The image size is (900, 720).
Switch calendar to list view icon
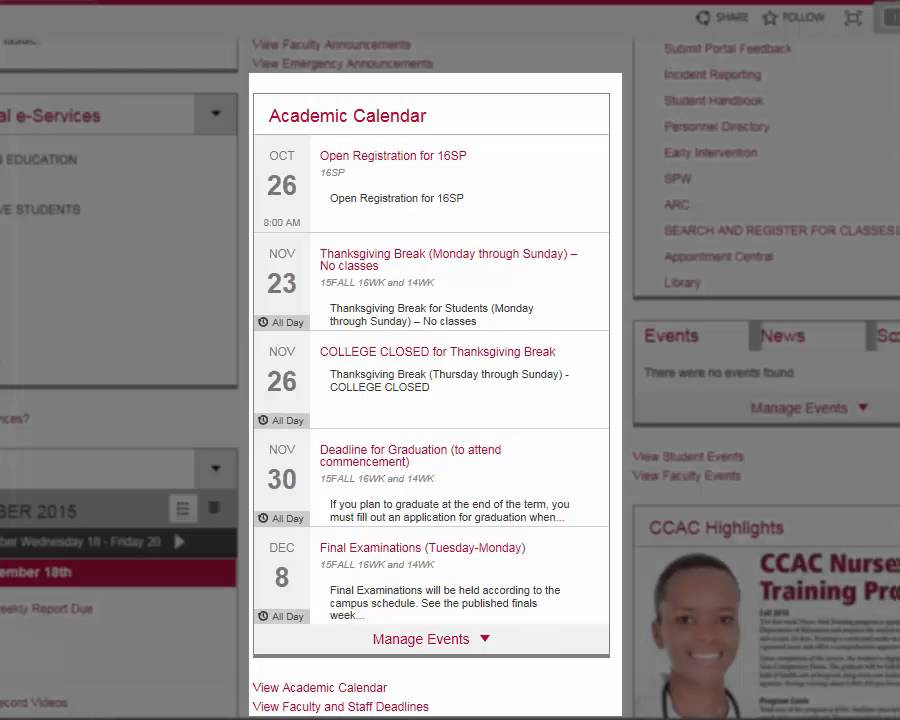[x=183, y=509]
